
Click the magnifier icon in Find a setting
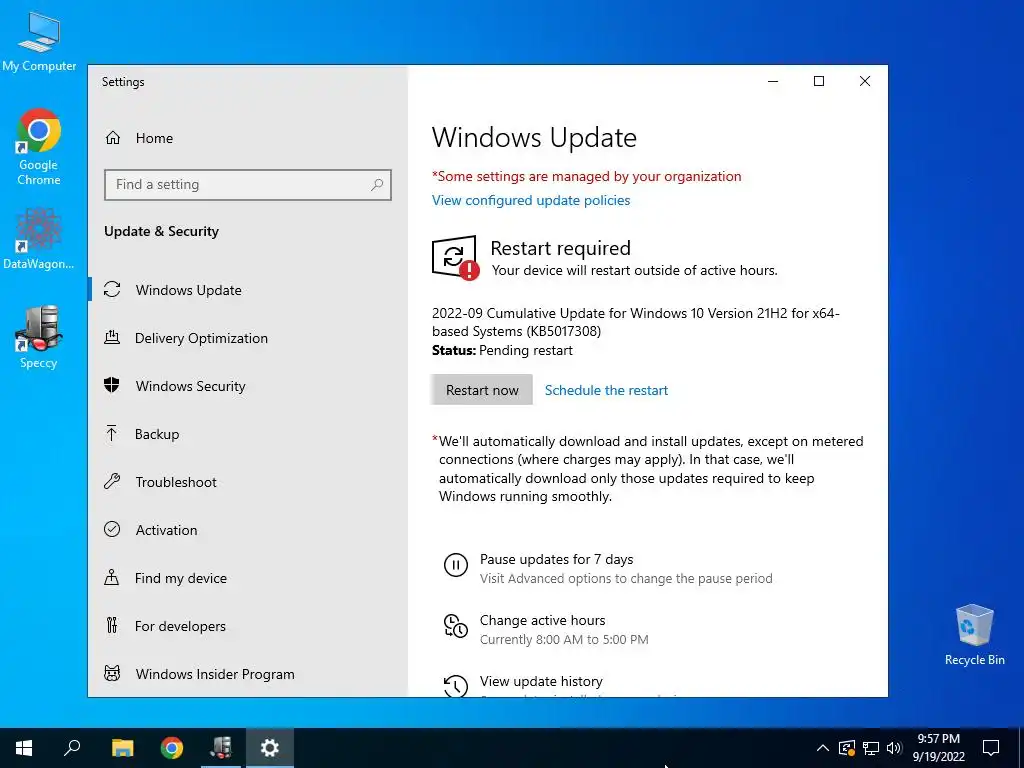(377, 185)
